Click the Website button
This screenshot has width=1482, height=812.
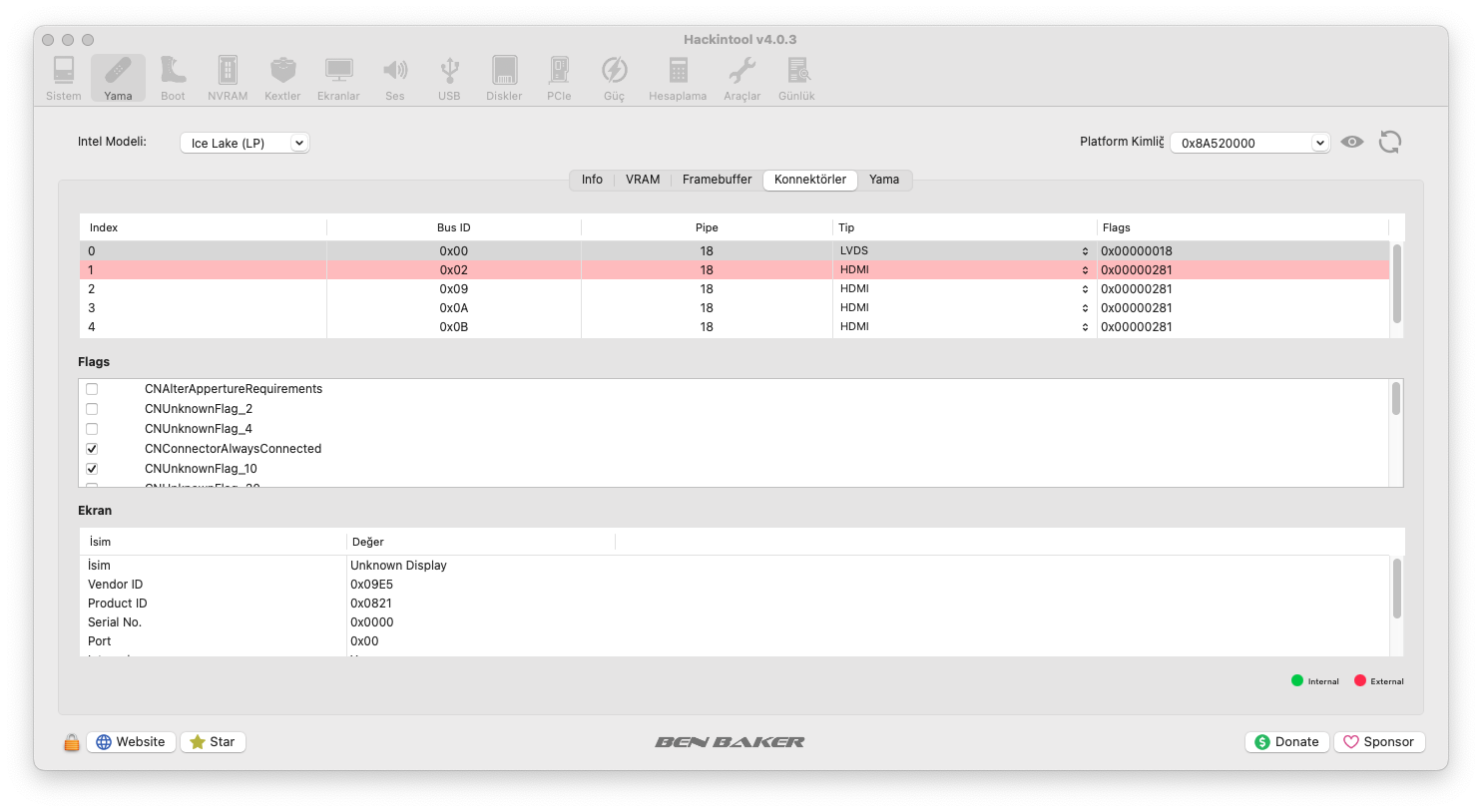tap(131, 742)
